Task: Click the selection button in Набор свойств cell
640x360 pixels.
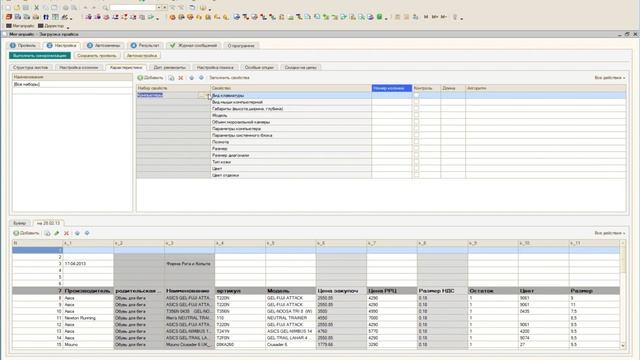Action: (203, 95)
